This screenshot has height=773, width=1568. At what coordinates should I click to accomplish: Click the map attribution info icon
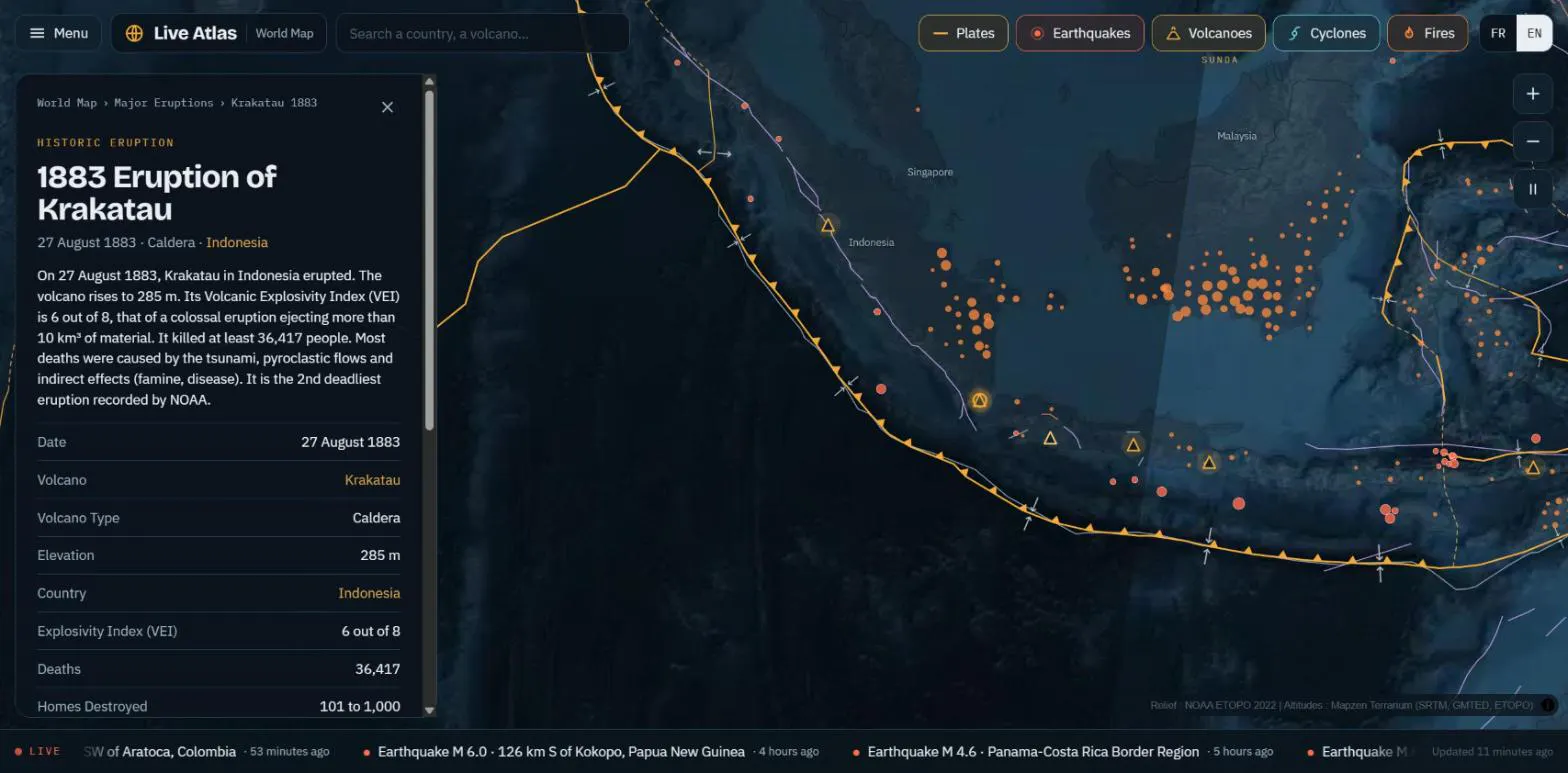pyautogui.click(x=1548, y=705)
